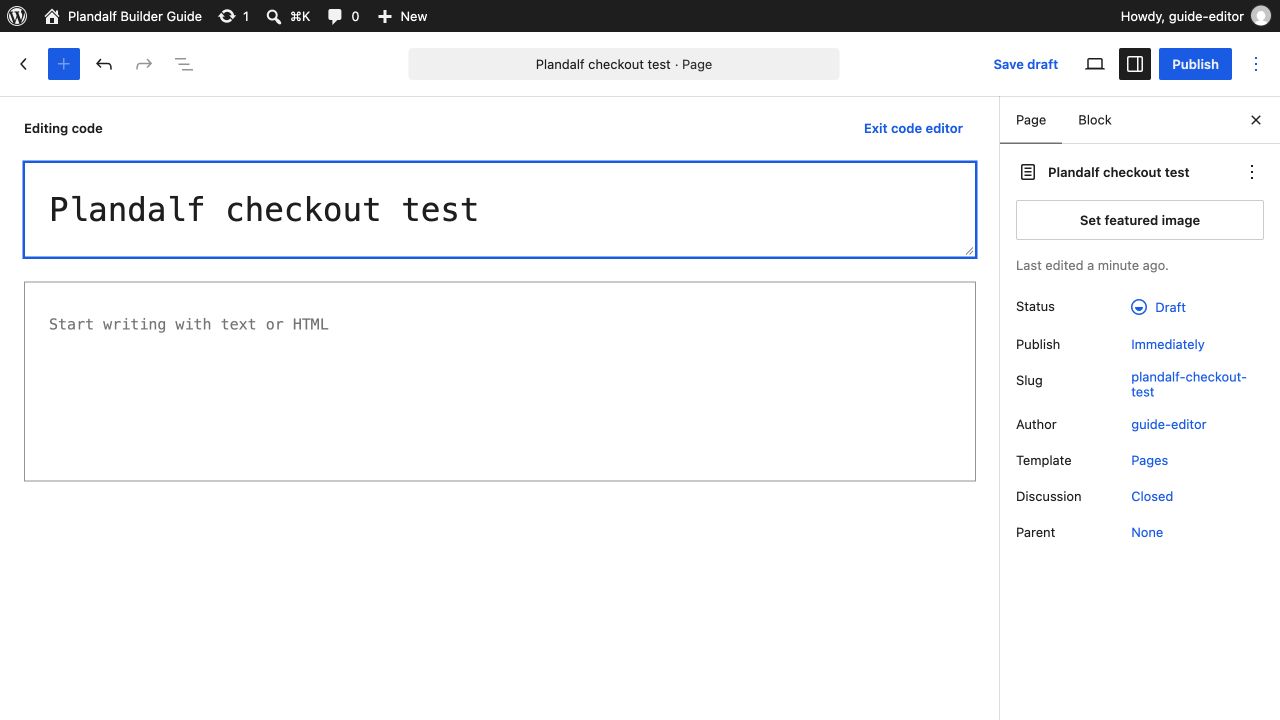Open the editor Options three-dot menu
This screenshot has width=1280, height=720.
click(1256, 64)
